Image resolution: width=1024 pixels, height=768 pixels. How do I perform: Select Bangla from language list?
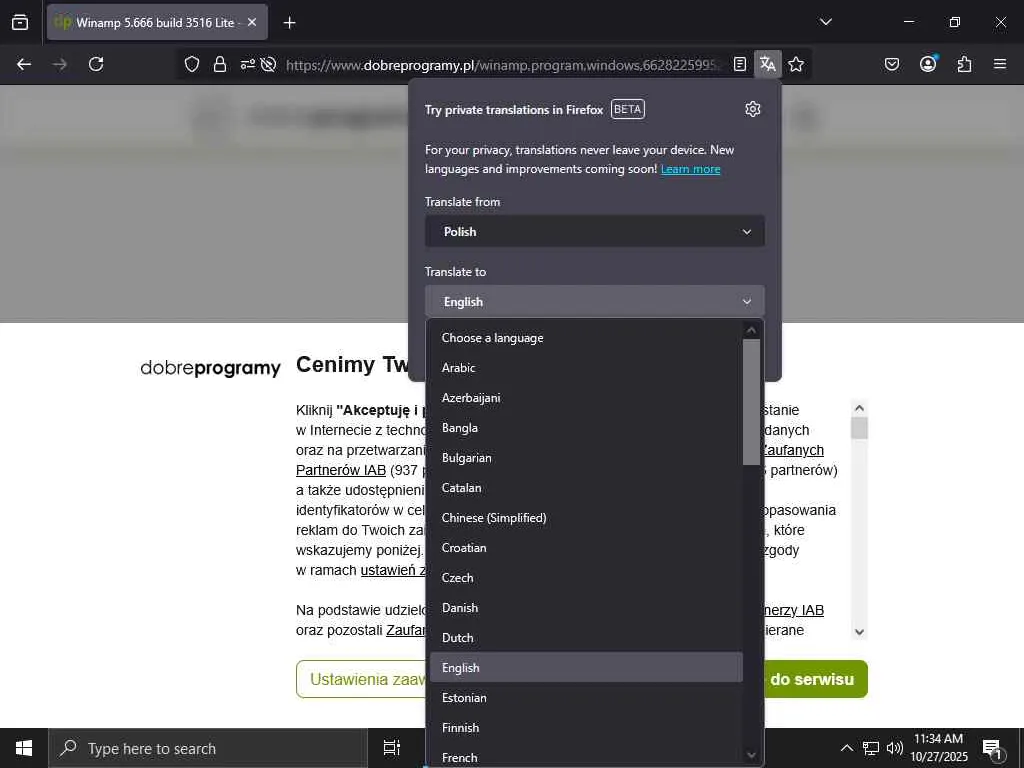586,428
